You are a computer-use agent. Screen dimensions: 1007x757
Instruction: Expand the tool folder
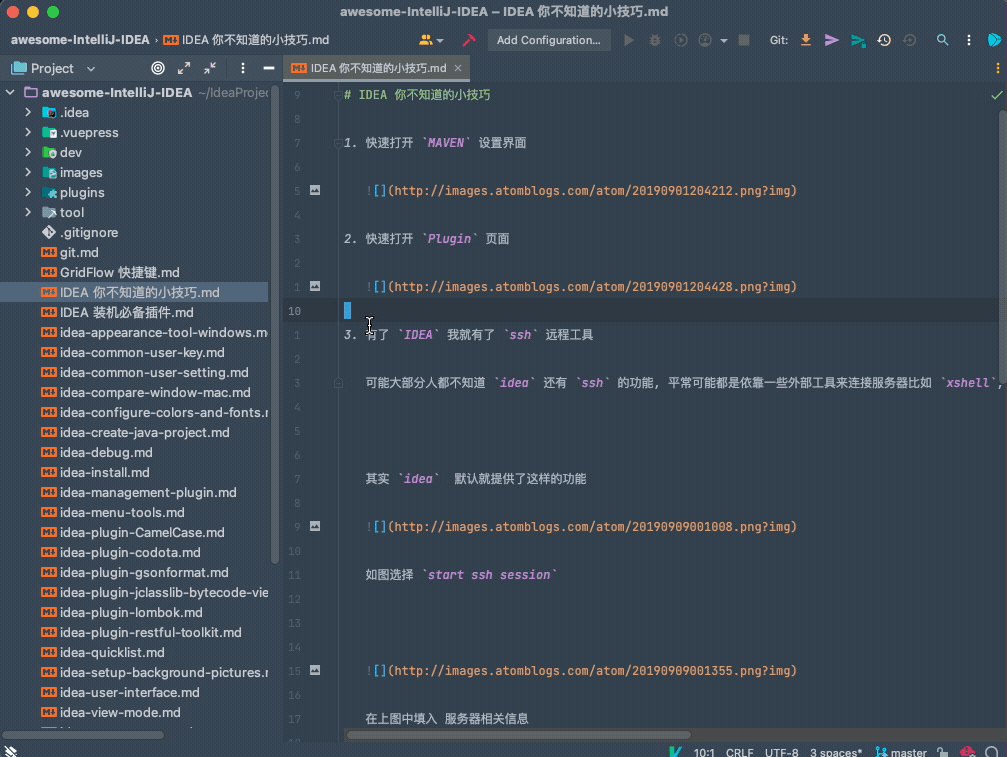click(28, 212)
